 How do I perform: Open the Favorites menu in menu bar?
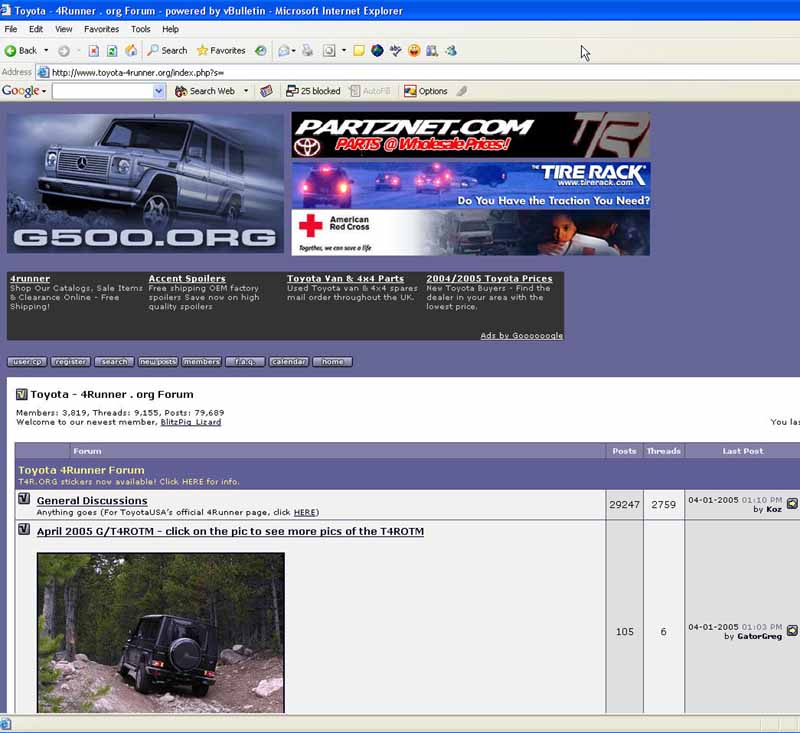102,29
